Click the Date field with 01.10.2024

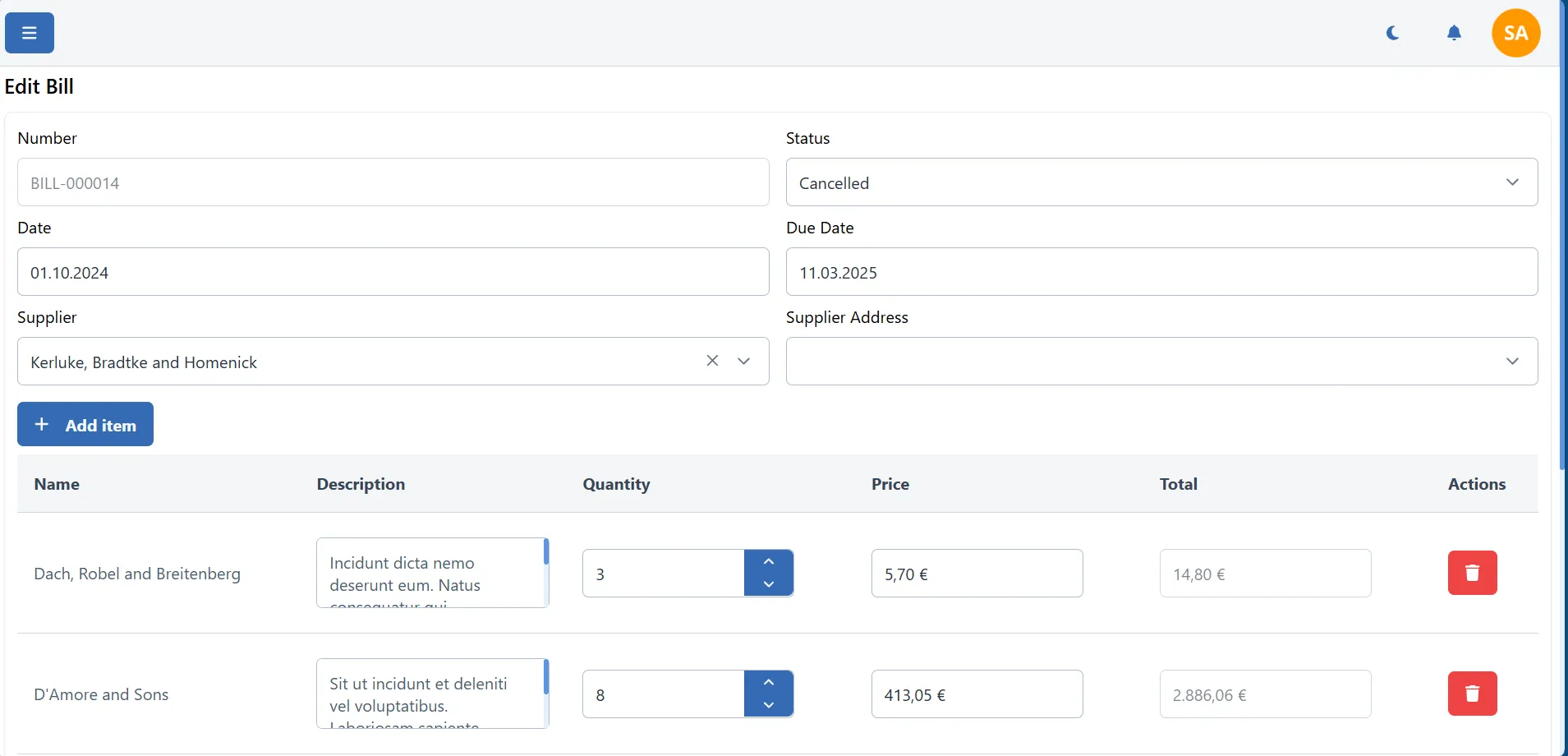coord(393,272)
